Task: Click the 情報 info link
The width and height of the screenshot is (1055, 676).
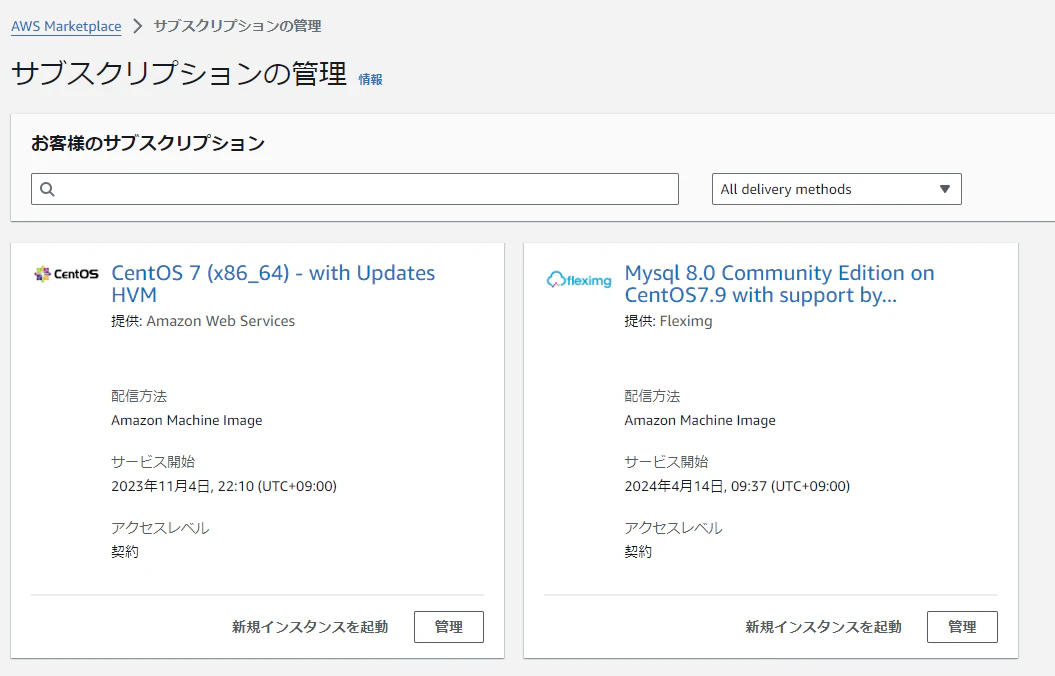Action: 370,79
